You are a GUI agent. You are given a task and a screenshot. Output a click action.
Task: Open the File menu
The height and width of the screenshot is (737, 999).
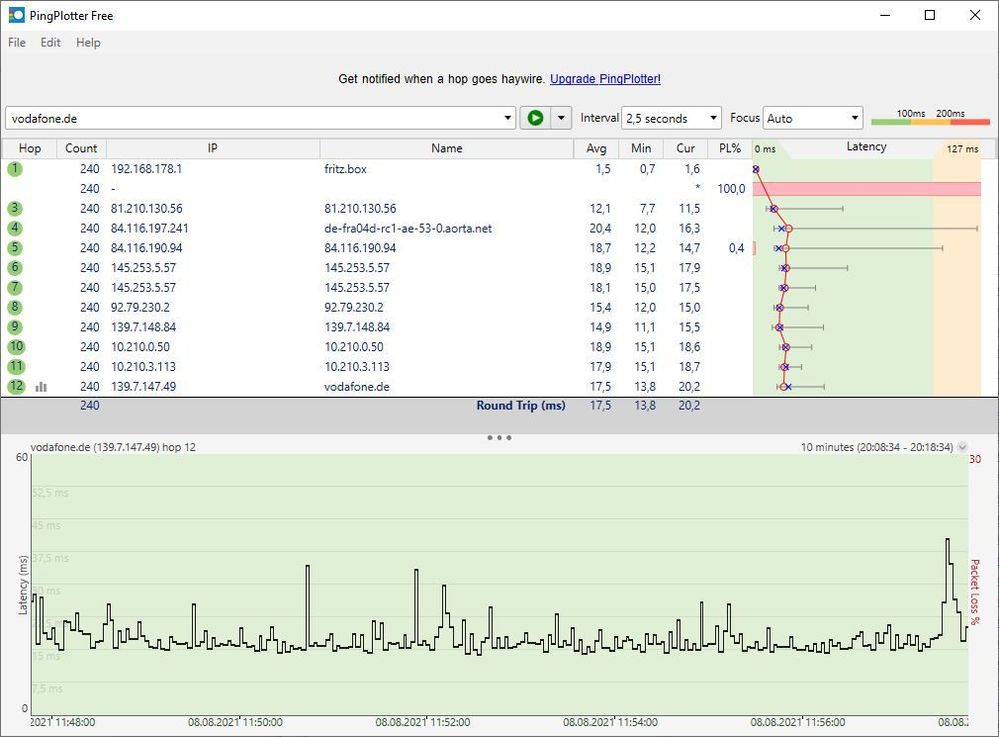tap(17, 43)
